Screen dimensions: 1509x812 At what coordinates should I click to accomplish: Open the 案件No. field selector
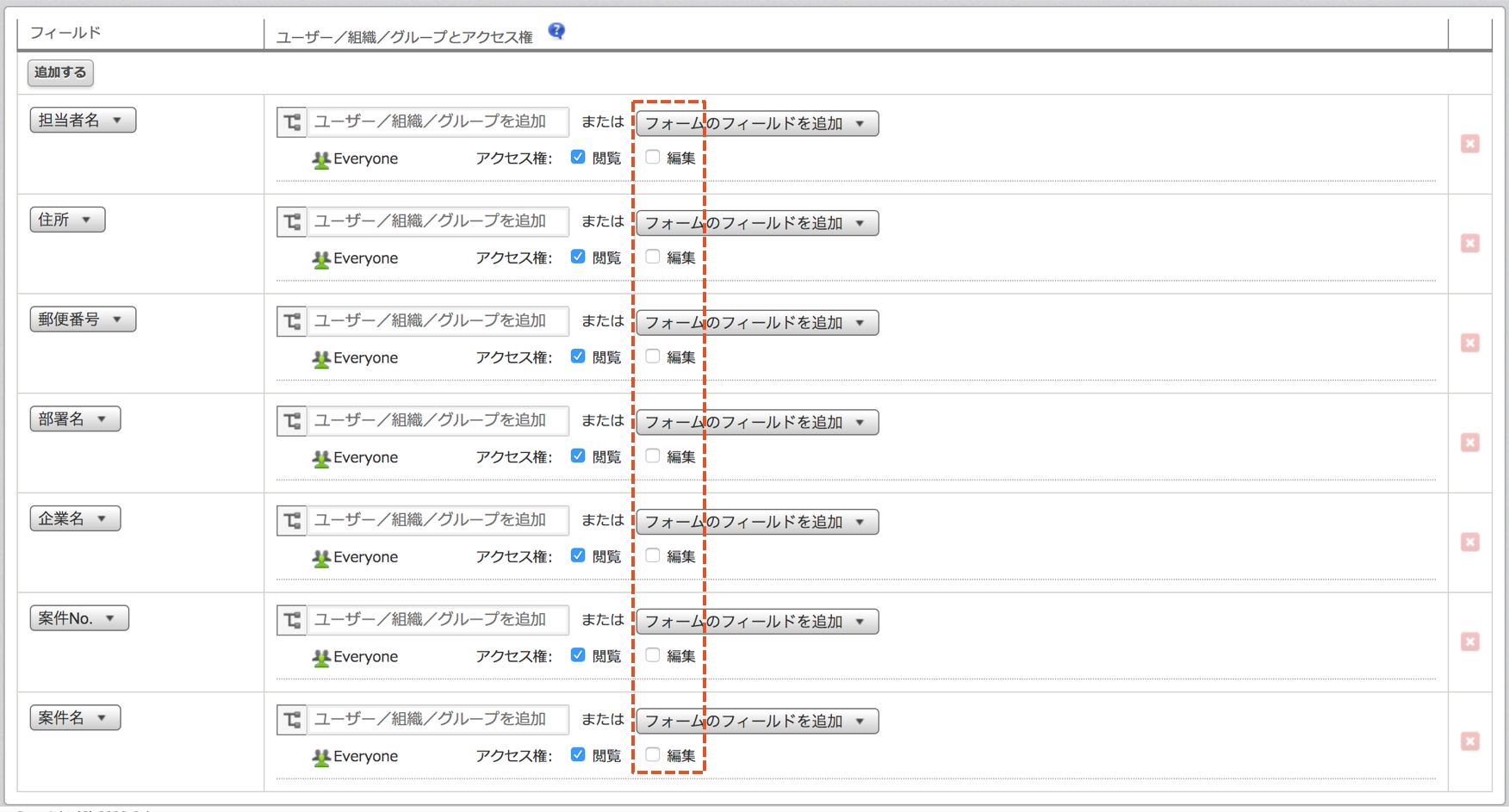click(x=79, y=618)
